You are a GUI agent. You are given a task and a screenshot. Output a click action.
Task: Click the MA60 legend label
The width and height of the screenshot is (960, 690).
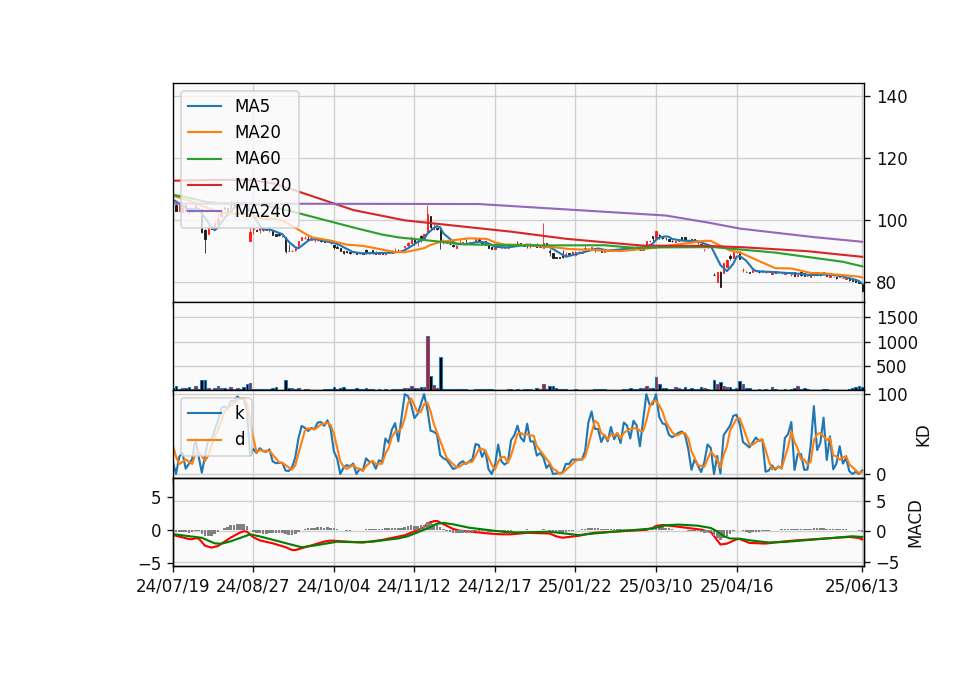coord(257,158)
